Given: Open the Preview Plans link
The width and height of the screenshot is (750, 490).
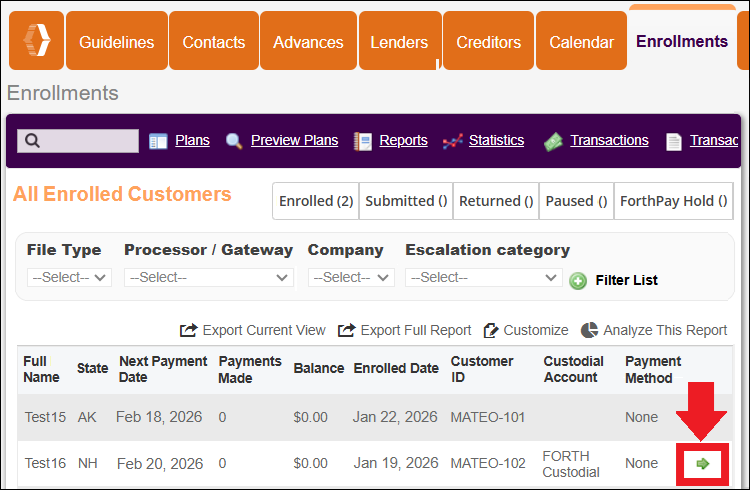Looking at the screenshot, I should click(x=295, y=140).
